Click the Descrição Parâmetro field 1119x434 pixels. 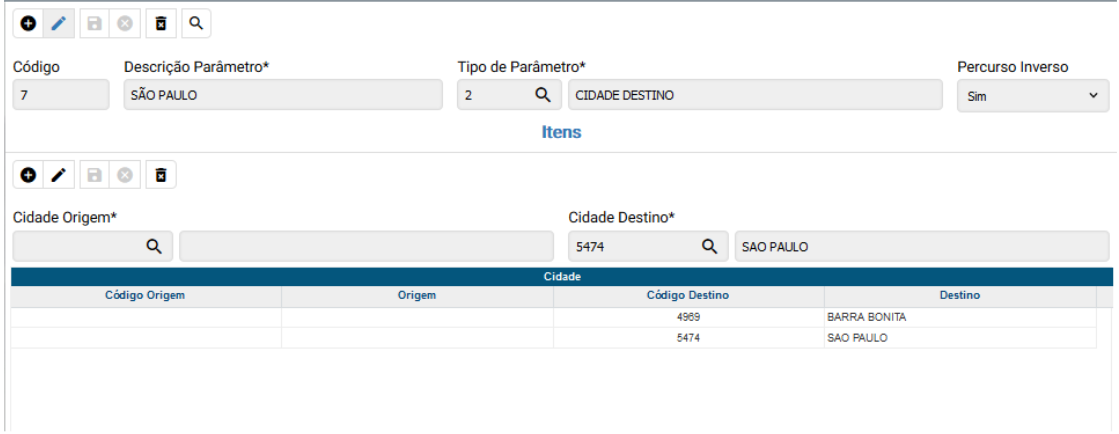[x=283, y=96]
